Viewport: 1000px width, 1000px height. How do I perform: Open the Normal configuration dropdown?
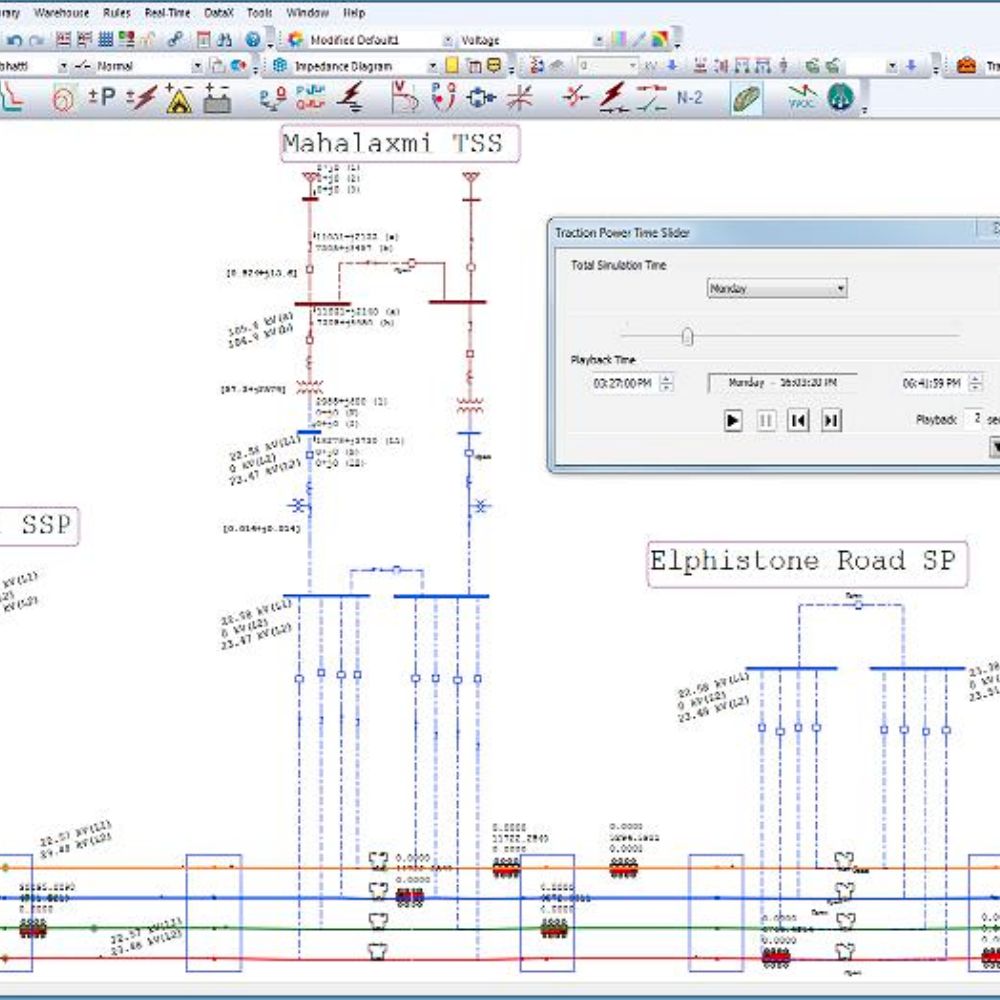click(197, 66)
